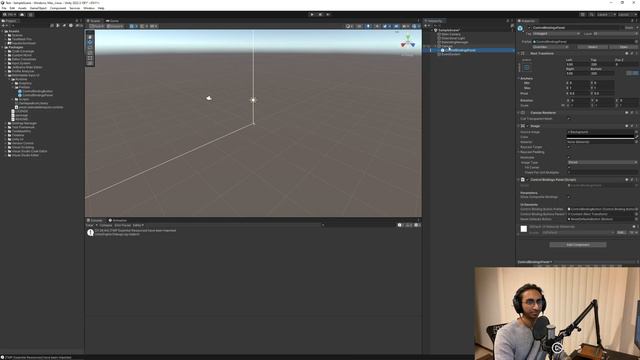Viewport: 640px width, 360px height.
Task: Collapse the Assets folder in Project panel
Action: click(x=2, y=31)
